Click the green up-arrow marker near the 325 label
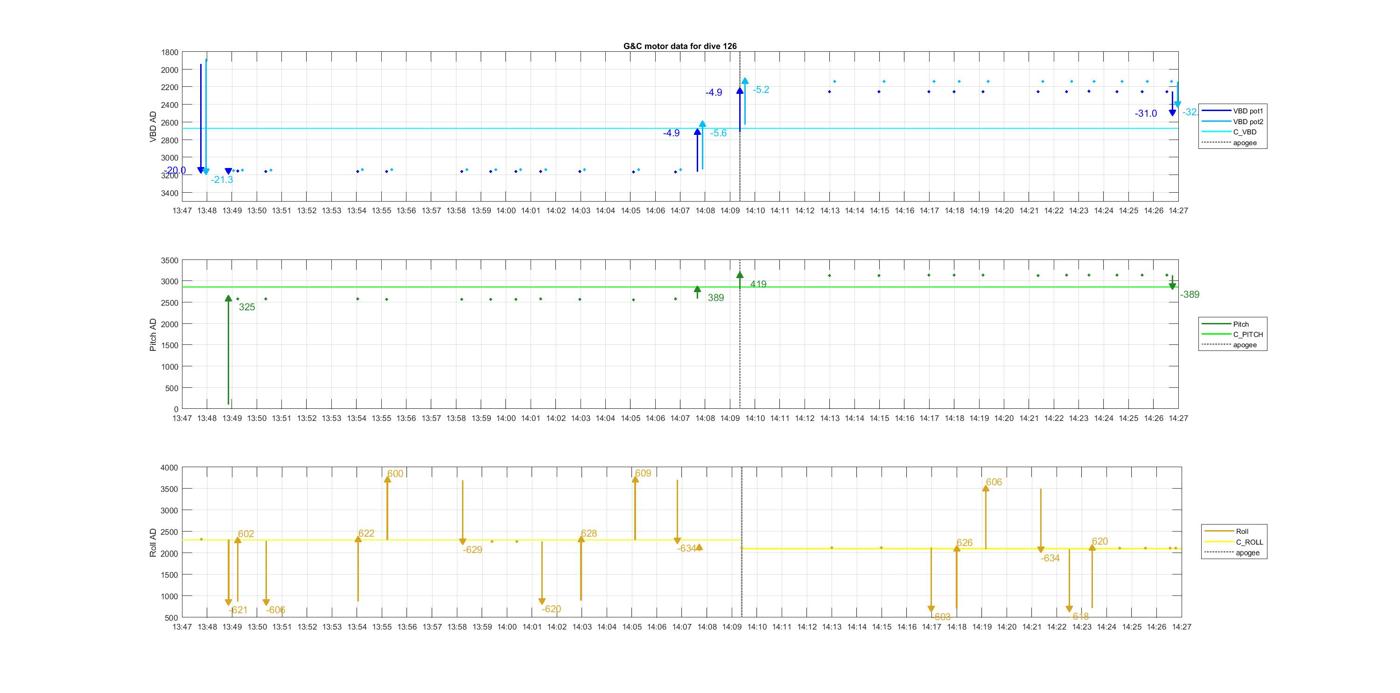 [228, 299]
